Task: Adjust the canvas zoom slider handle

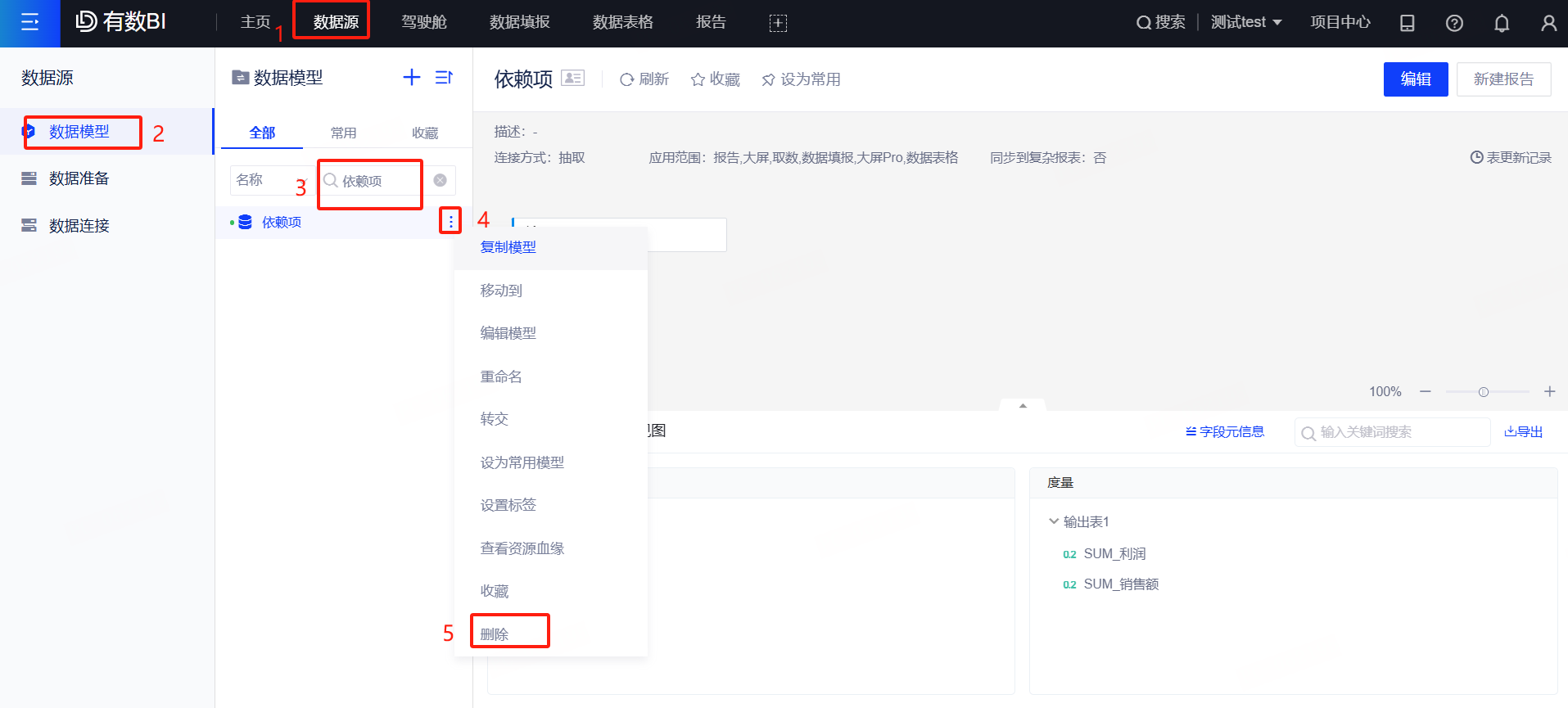Action: pyautogui.click(x=1483, y=392)
